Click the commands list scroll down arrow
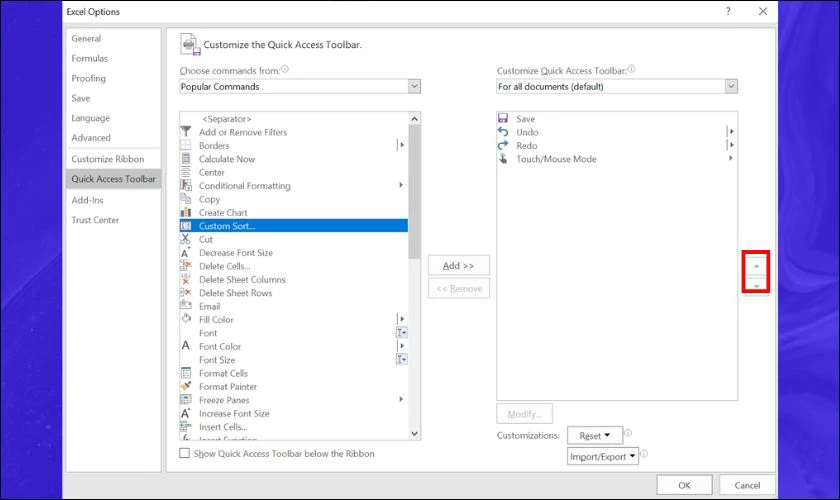 click(414, 434)
